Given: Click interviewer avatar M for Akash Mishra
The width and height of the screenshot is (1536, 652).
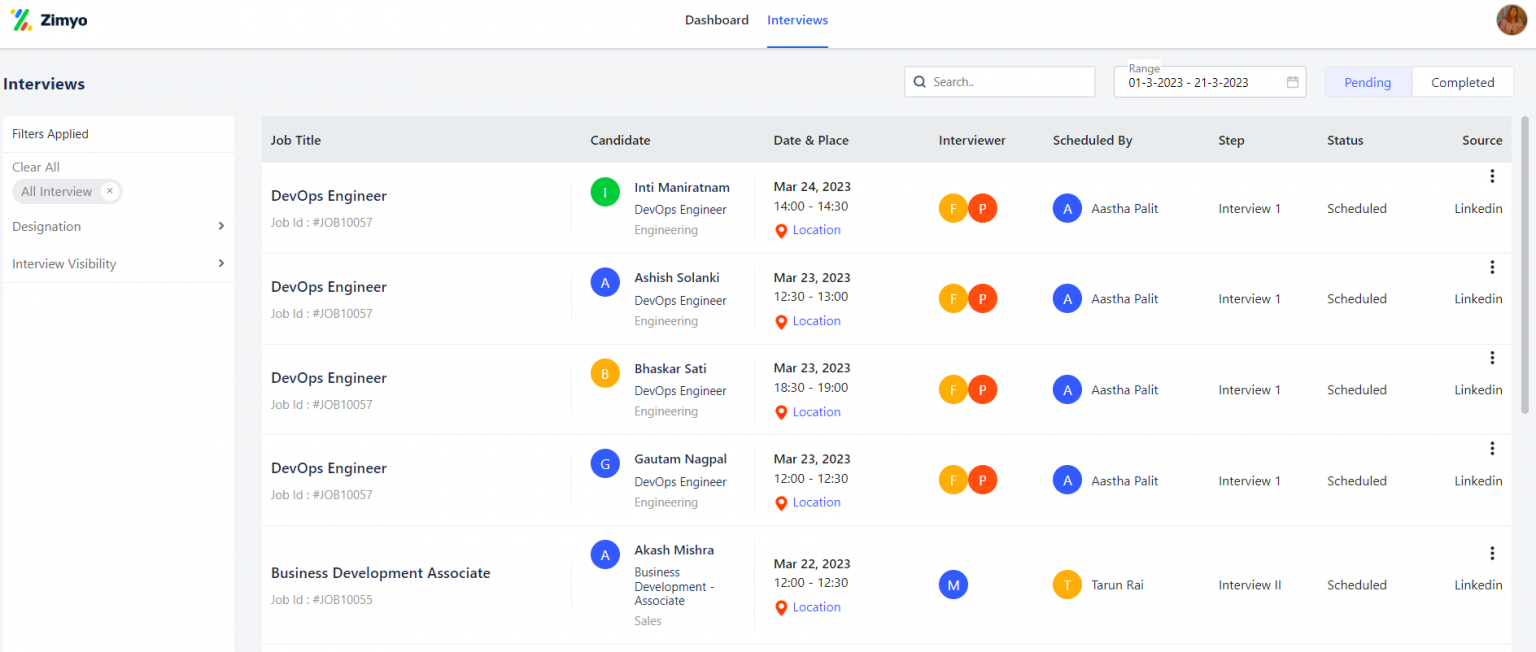Looking at the screenshot, I should coord(953,584).
